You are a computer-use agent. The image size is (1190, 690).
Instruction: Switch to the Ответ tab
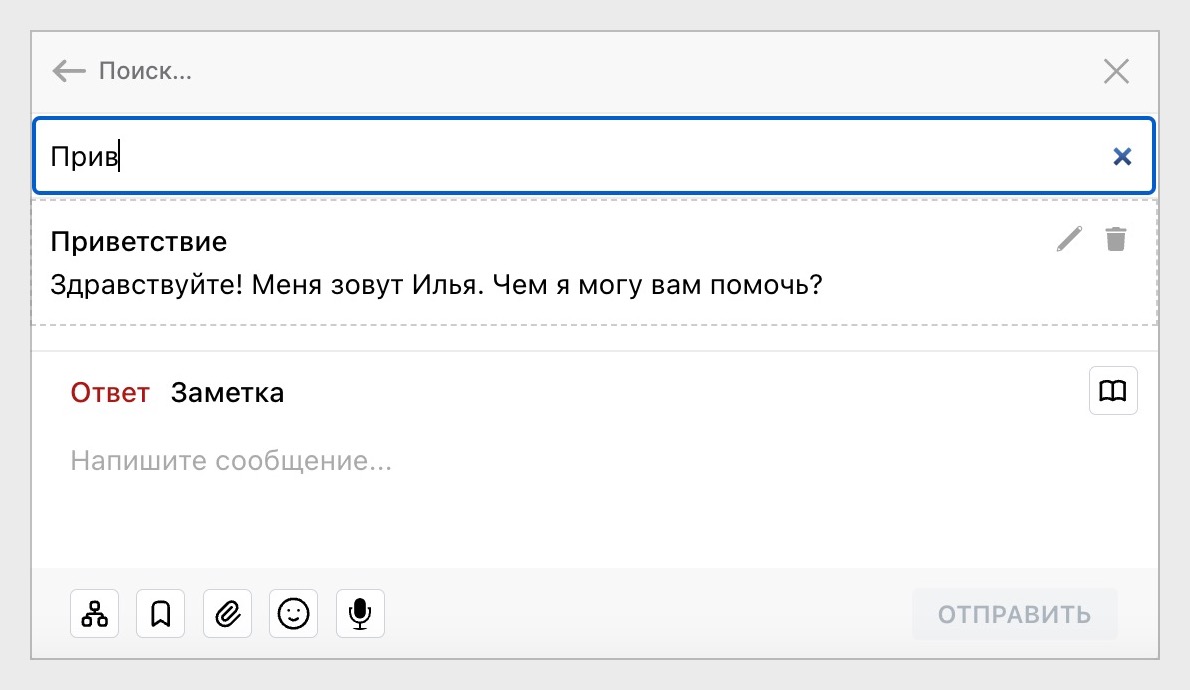[x=110, y=393]
